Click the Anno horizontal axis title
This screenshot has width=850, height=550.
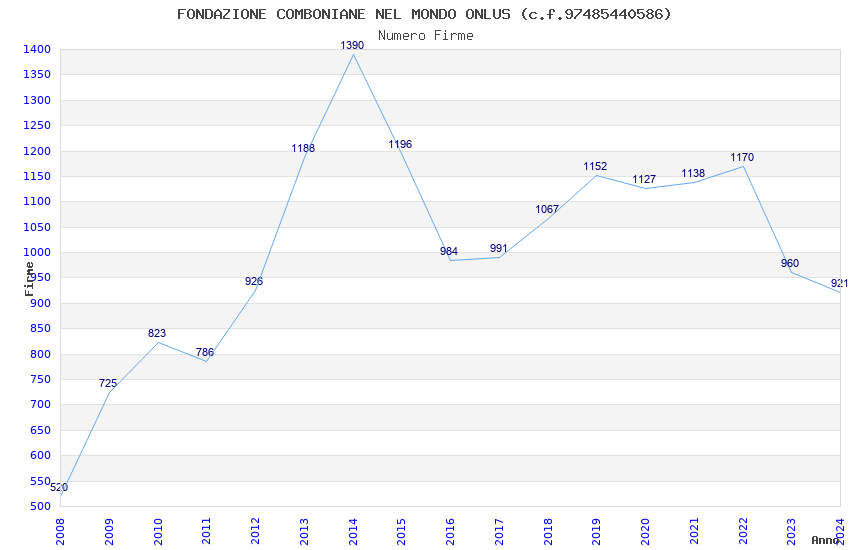825,540
